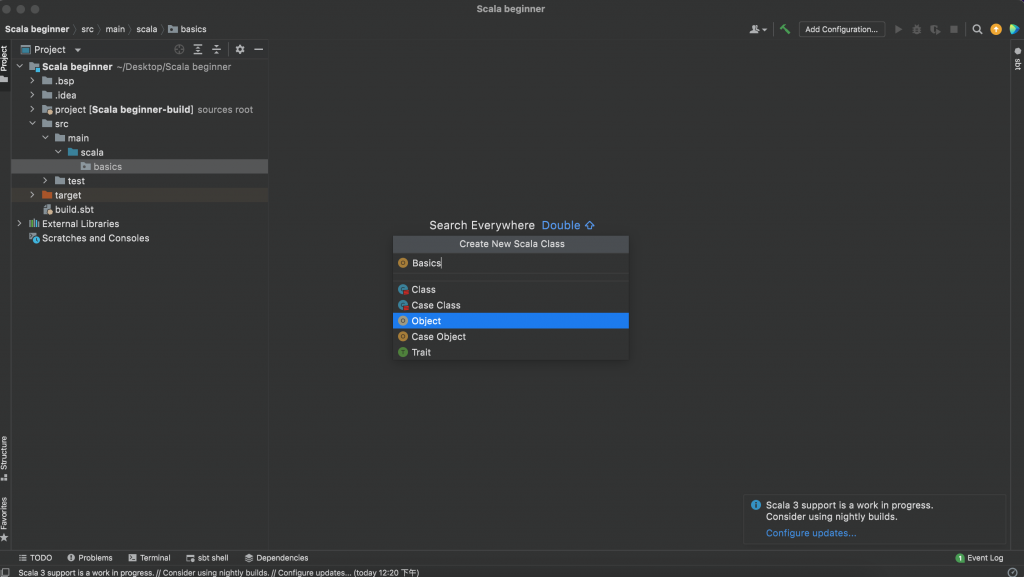Click the Collapse All icon
Viewport: 1024px width, 577px height.
[216, 49]
